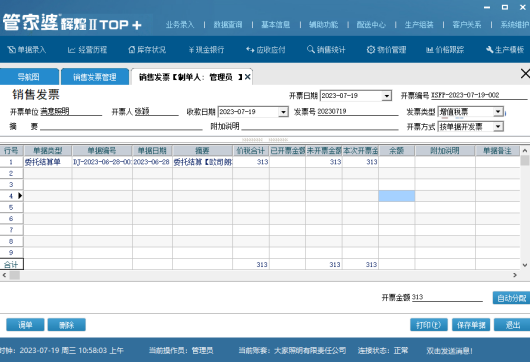The height and width of the screenshot is (362, 530).
Task: Click the horizontal scrollbar left arrow
Action: coord(4,275)
